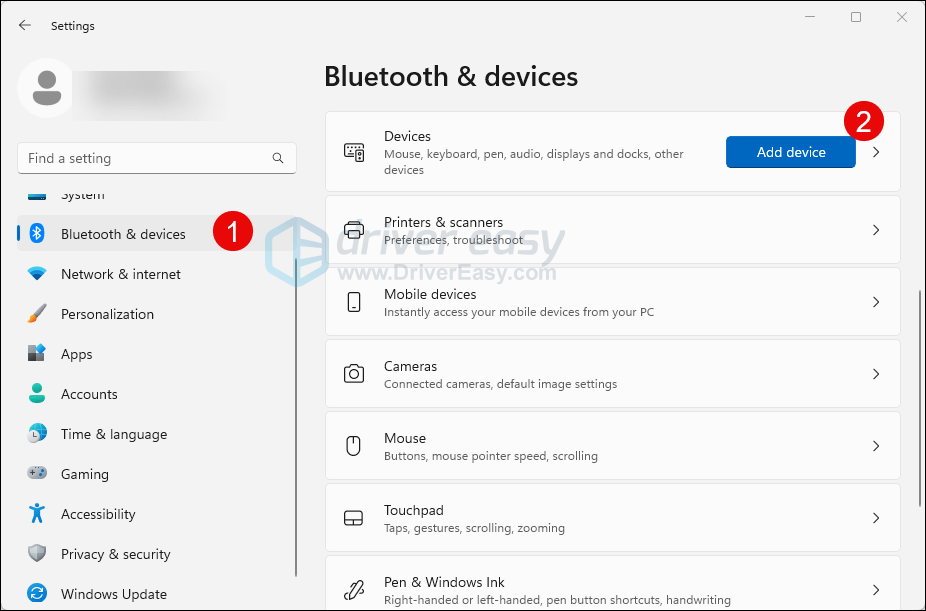This screenshot has height=611, width=926.
Task: Select the Bluetooth icon in the sidebar
Action: (37, 233)
